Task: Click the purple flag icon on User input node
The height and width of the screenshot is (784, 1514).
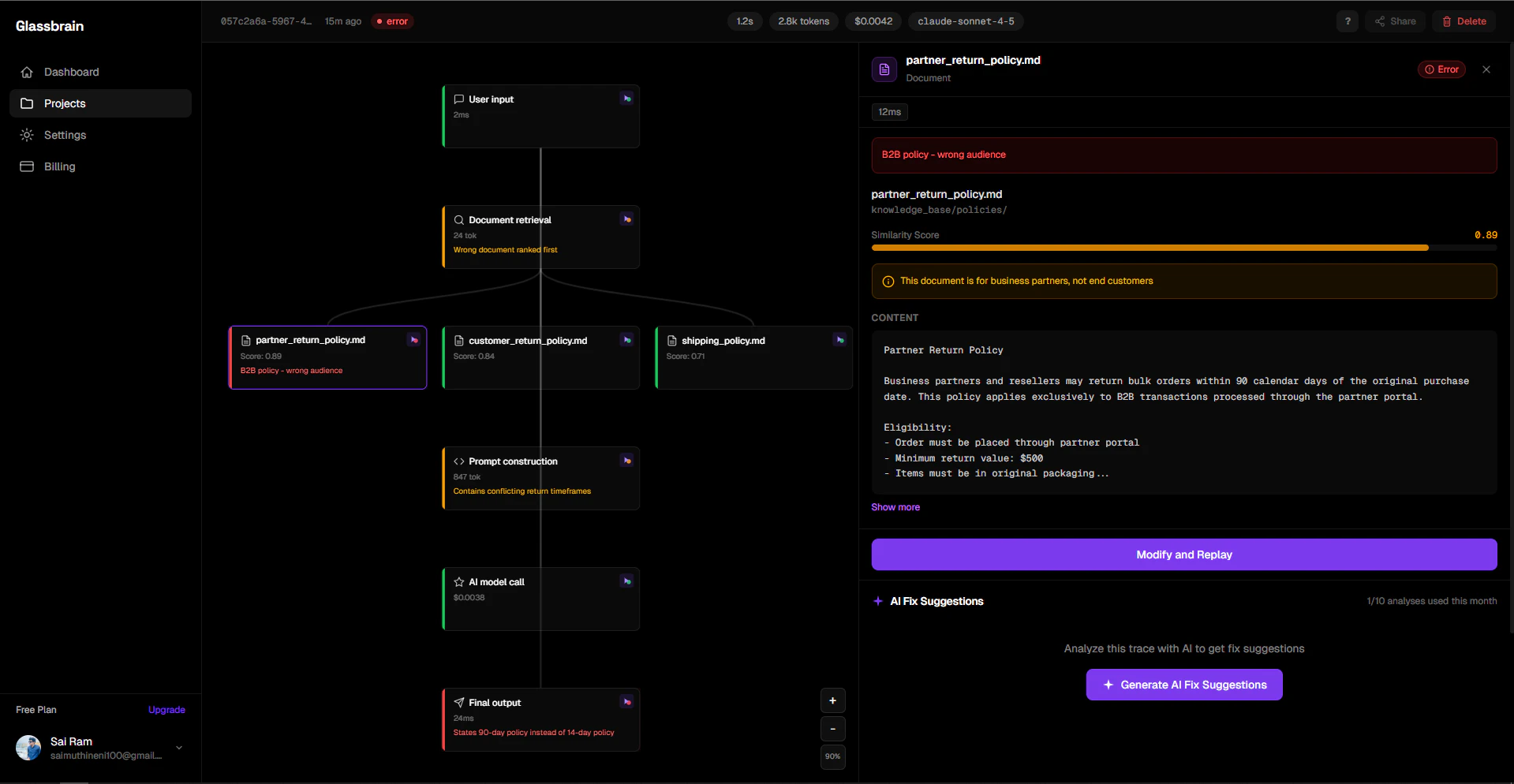Action: pos(626,98)
